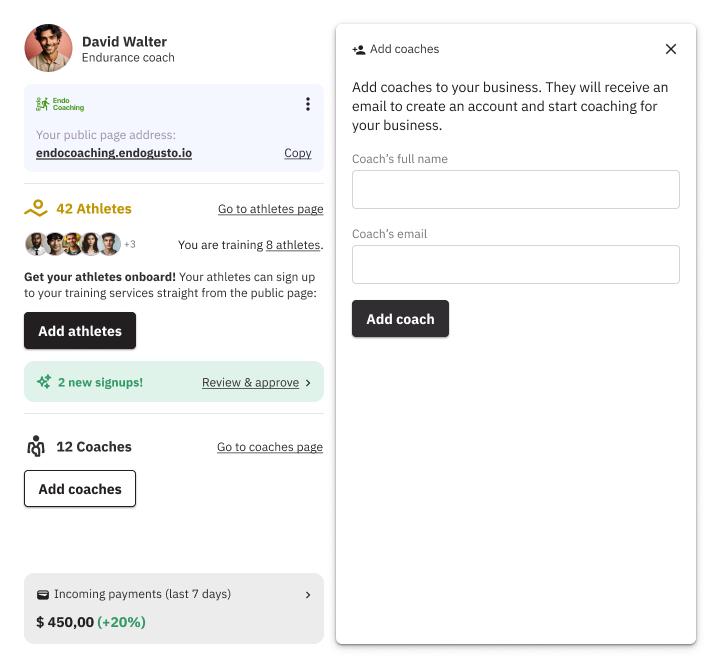Click the incoming payments card icon

point(43,594)
